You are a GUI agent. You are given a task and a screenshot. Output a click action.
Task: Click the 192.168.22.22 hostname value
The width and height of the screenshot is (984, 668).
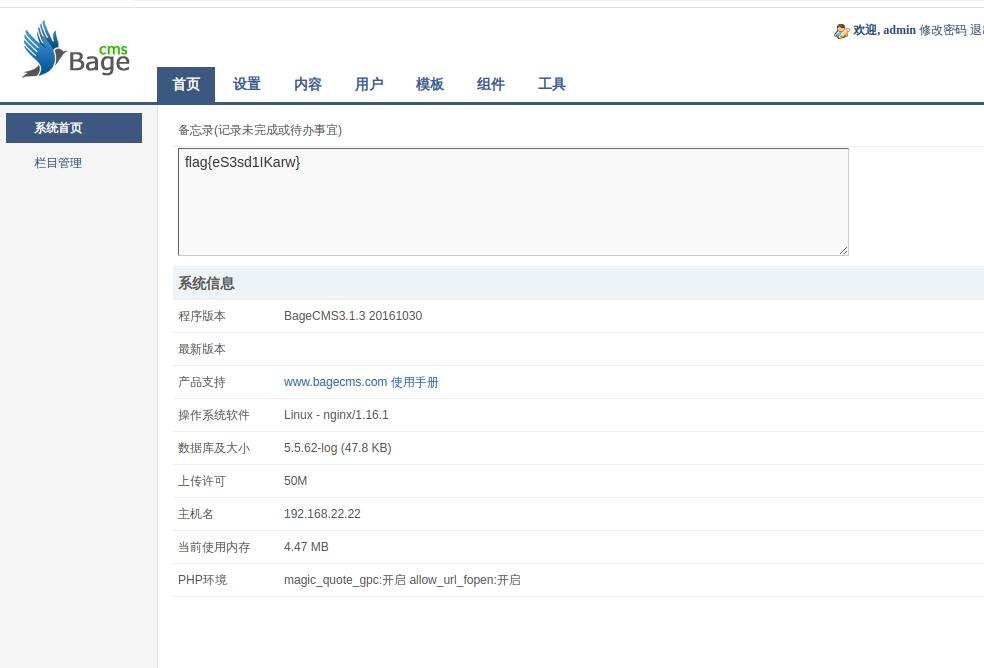click(x=322, y=514)
